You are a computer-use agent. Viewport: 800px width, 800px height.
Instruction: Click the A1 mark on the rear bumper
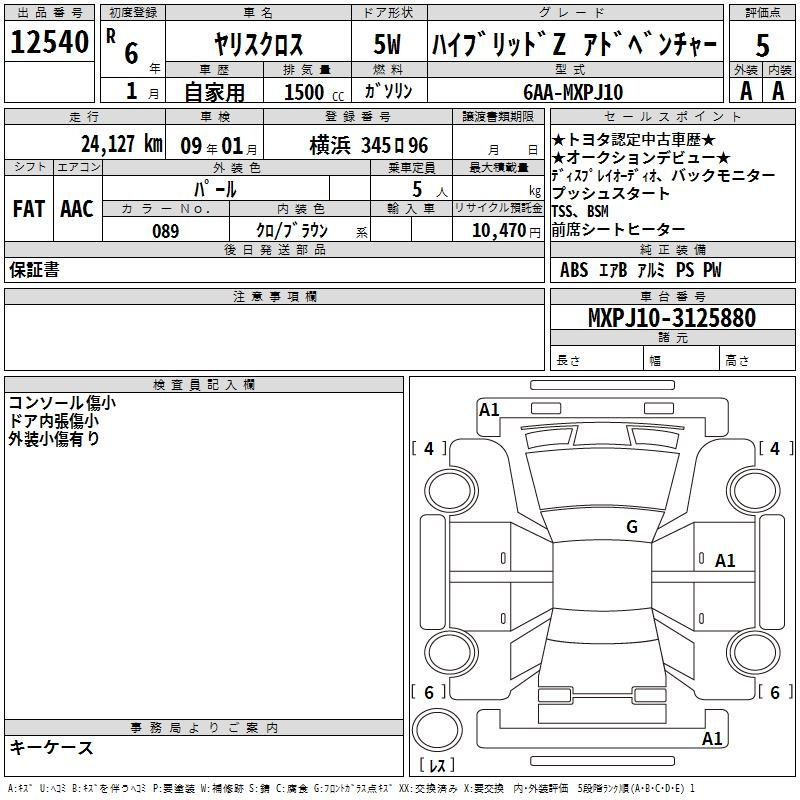(x=712, y=738)
